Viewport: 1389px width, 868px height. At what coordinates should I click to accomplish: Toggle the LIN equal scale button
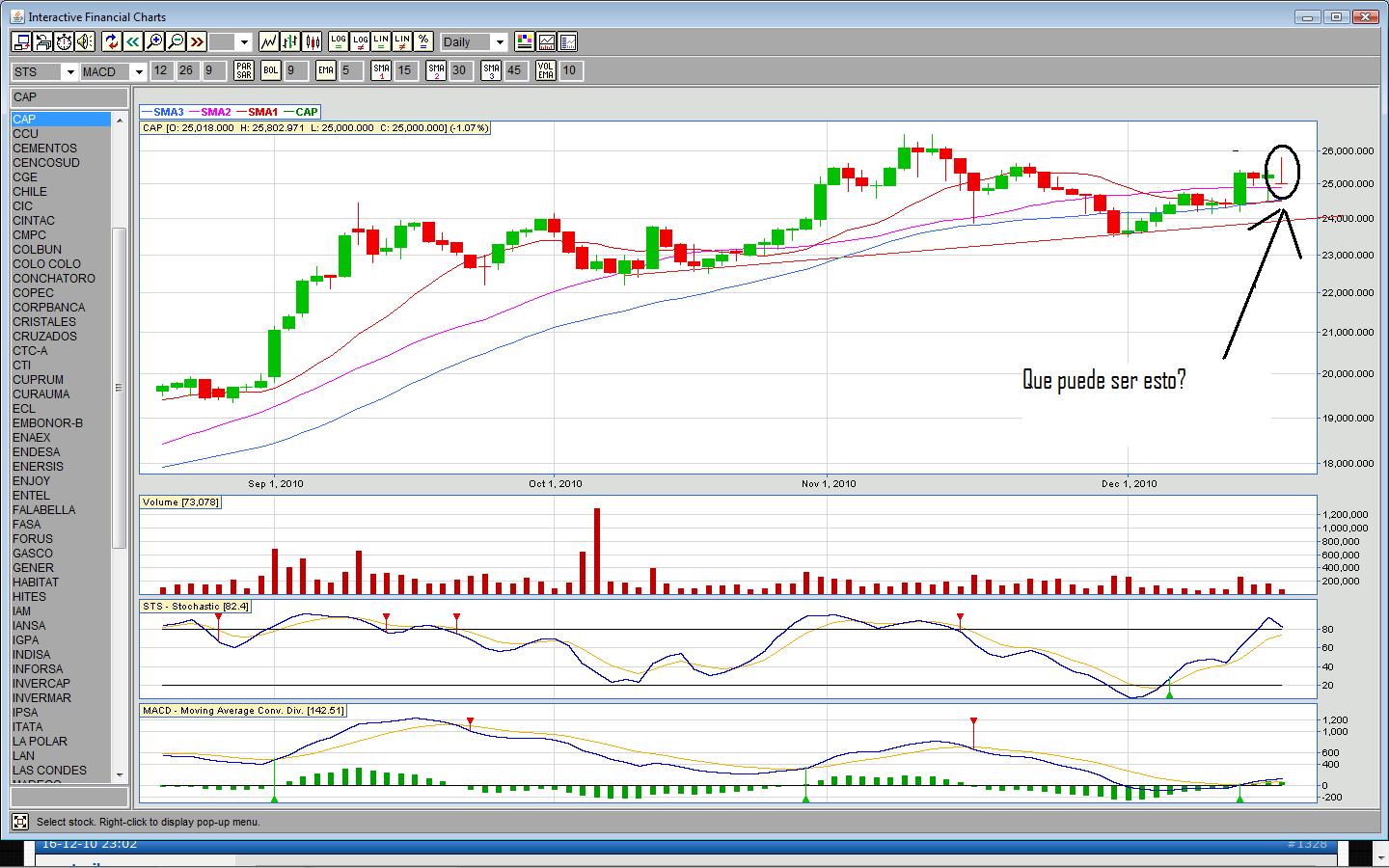pyautogui.click(x=381, y=41)
